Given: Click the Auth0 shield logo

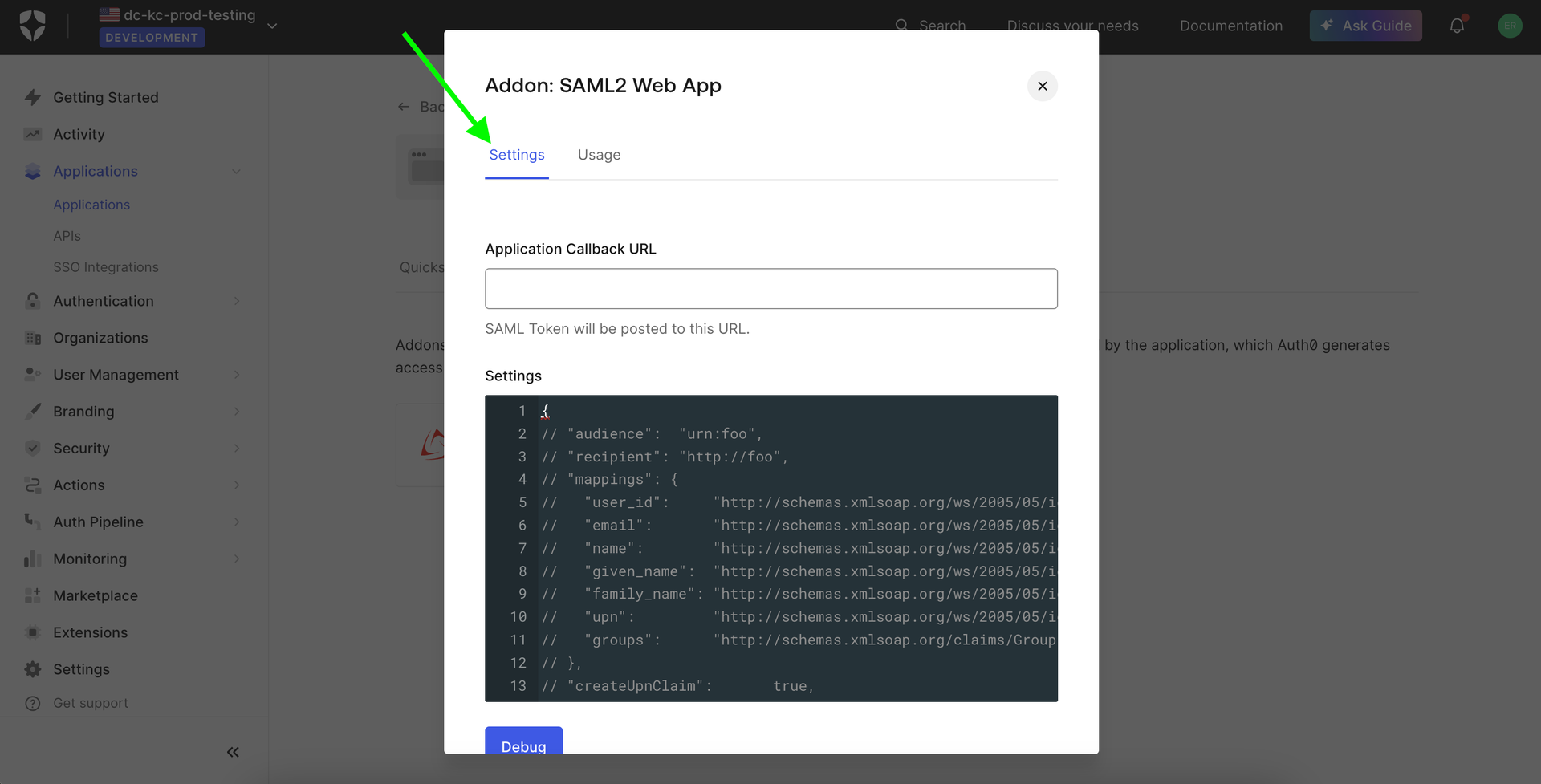Looking at the screenshot, I should click(32, 26).
